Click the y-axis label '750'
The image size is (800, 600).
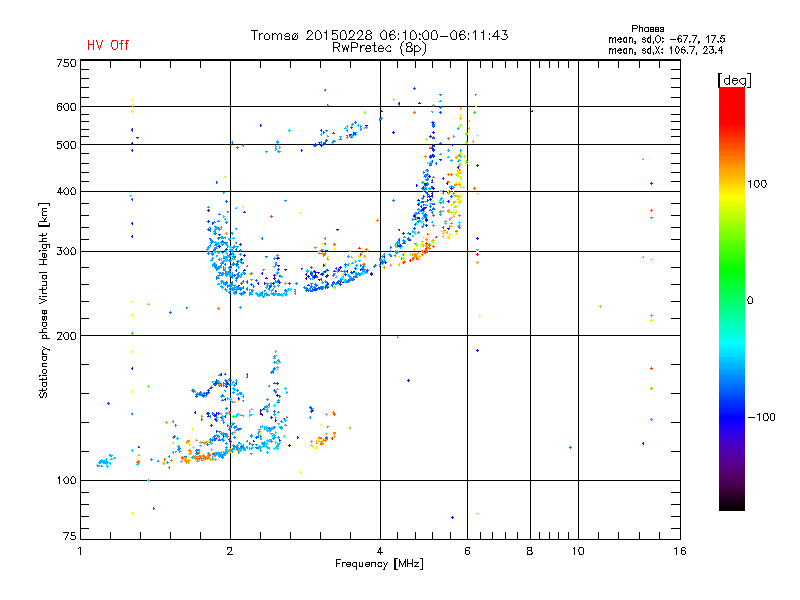pos(66,63)
